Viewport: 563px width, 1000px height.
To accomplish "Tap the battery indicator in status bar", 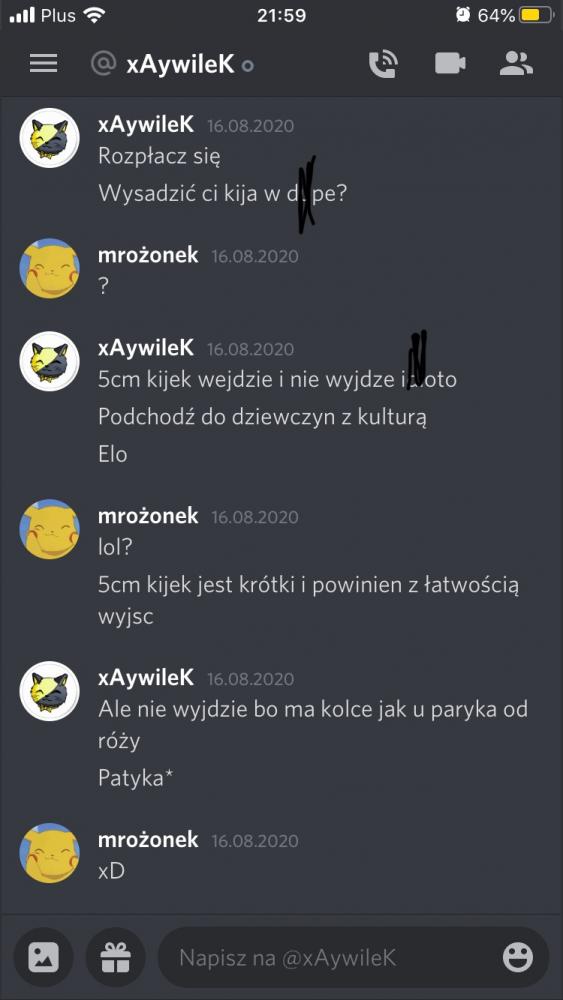I will coord(534,15).
